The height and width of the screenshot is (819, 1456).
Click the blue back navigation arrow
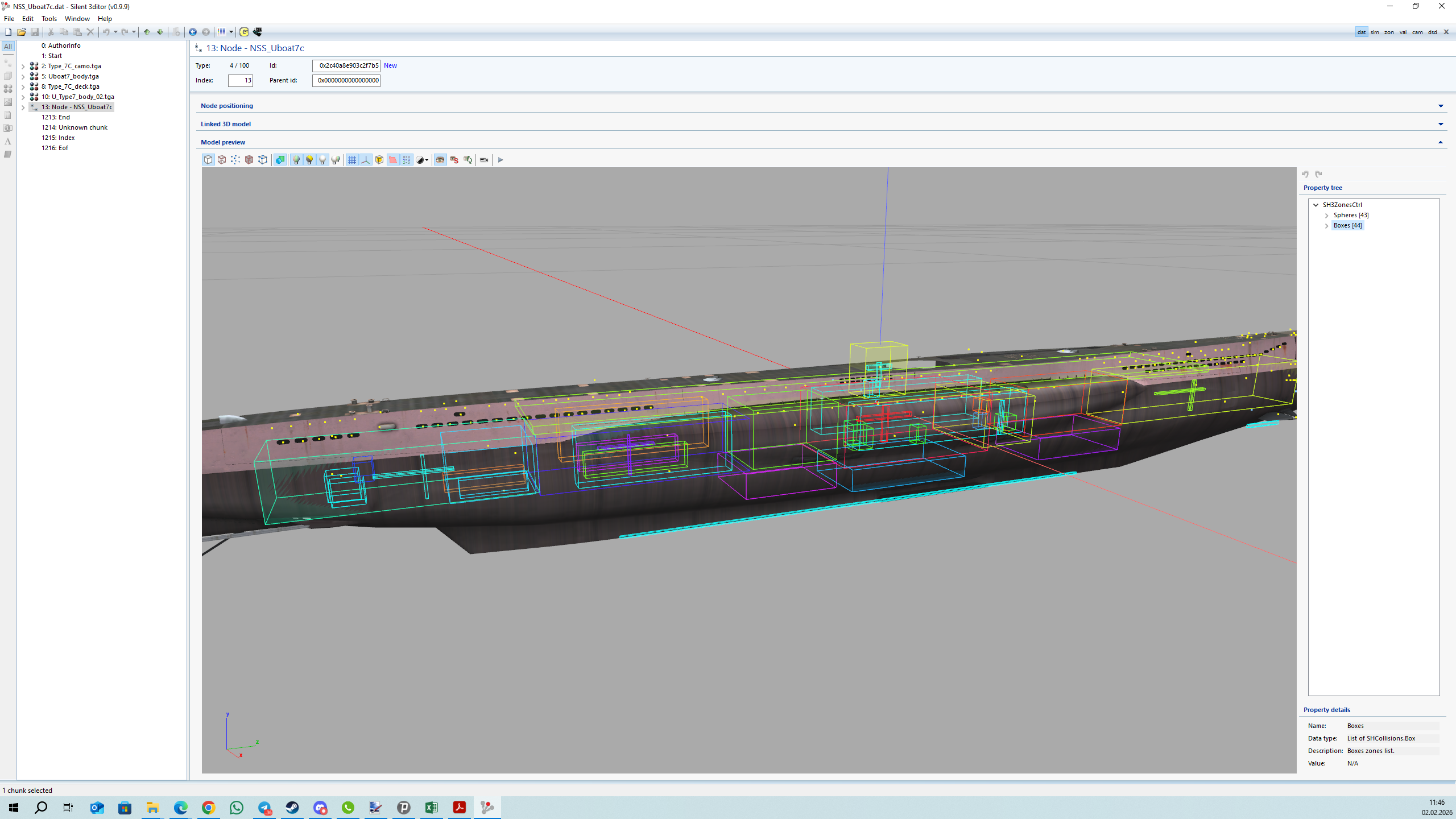tap(193, 32)
